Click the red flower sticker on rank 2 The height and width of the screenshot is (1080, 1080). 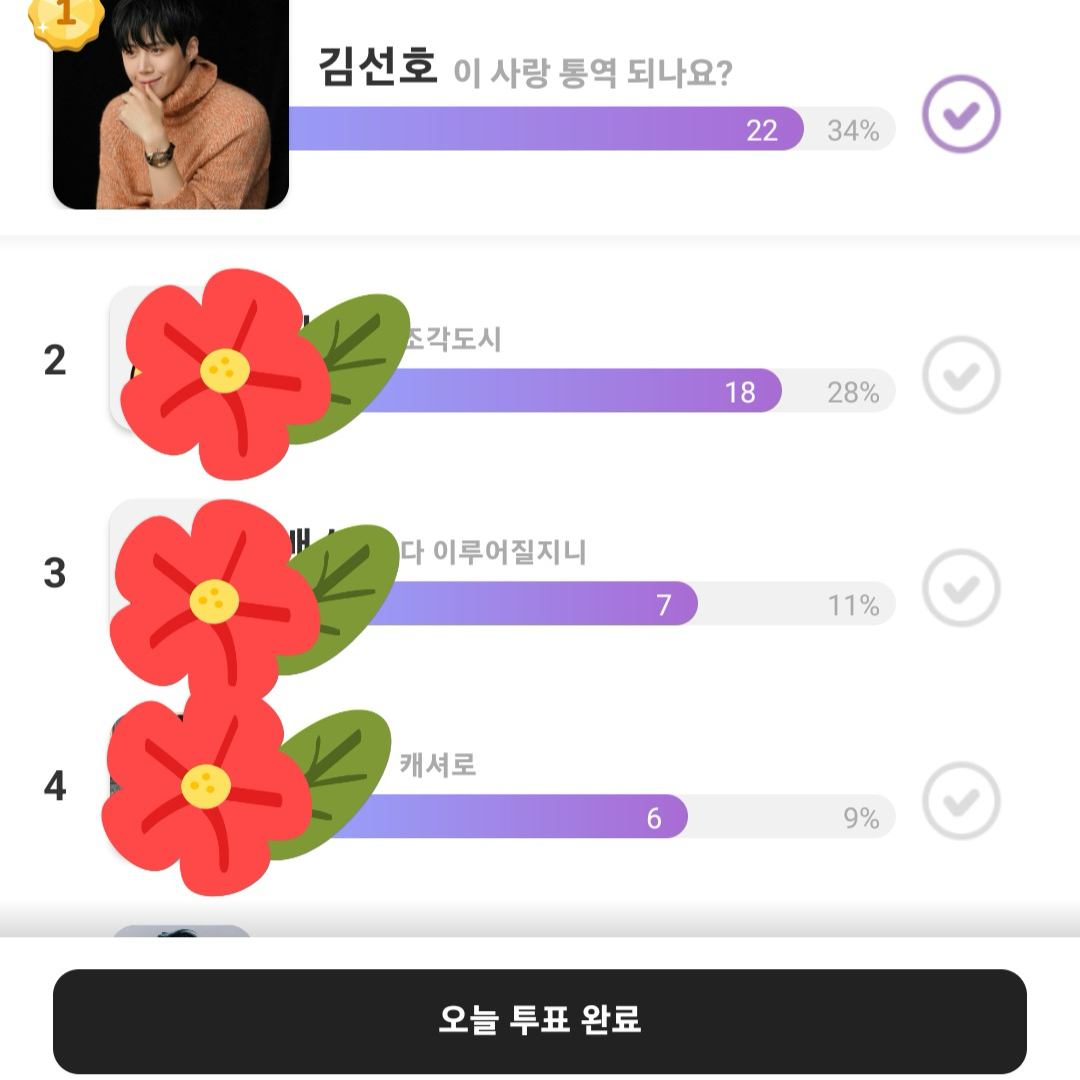pyautogui.click(x=225, y=372)
